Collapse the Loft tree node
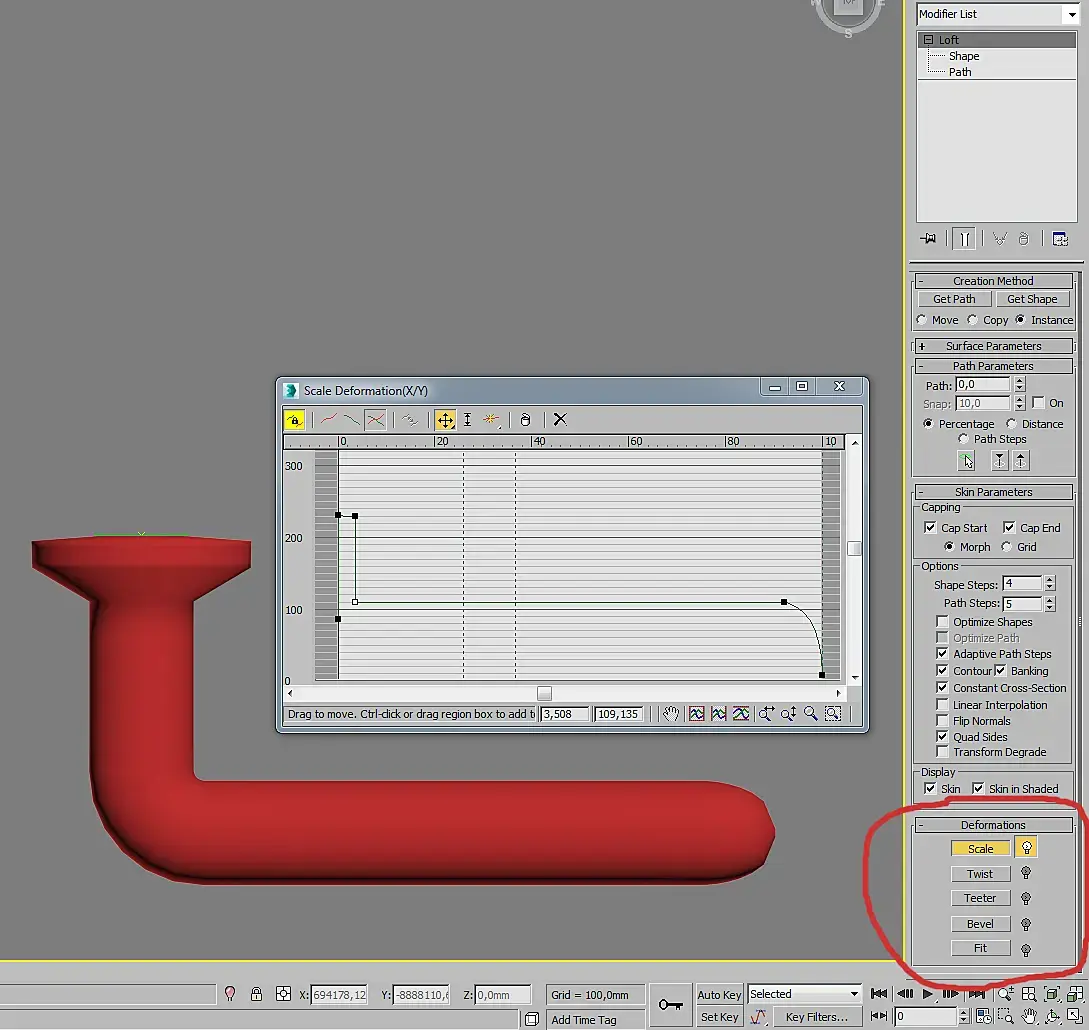Screen dimensions: 1089x1030 (928, 40)
